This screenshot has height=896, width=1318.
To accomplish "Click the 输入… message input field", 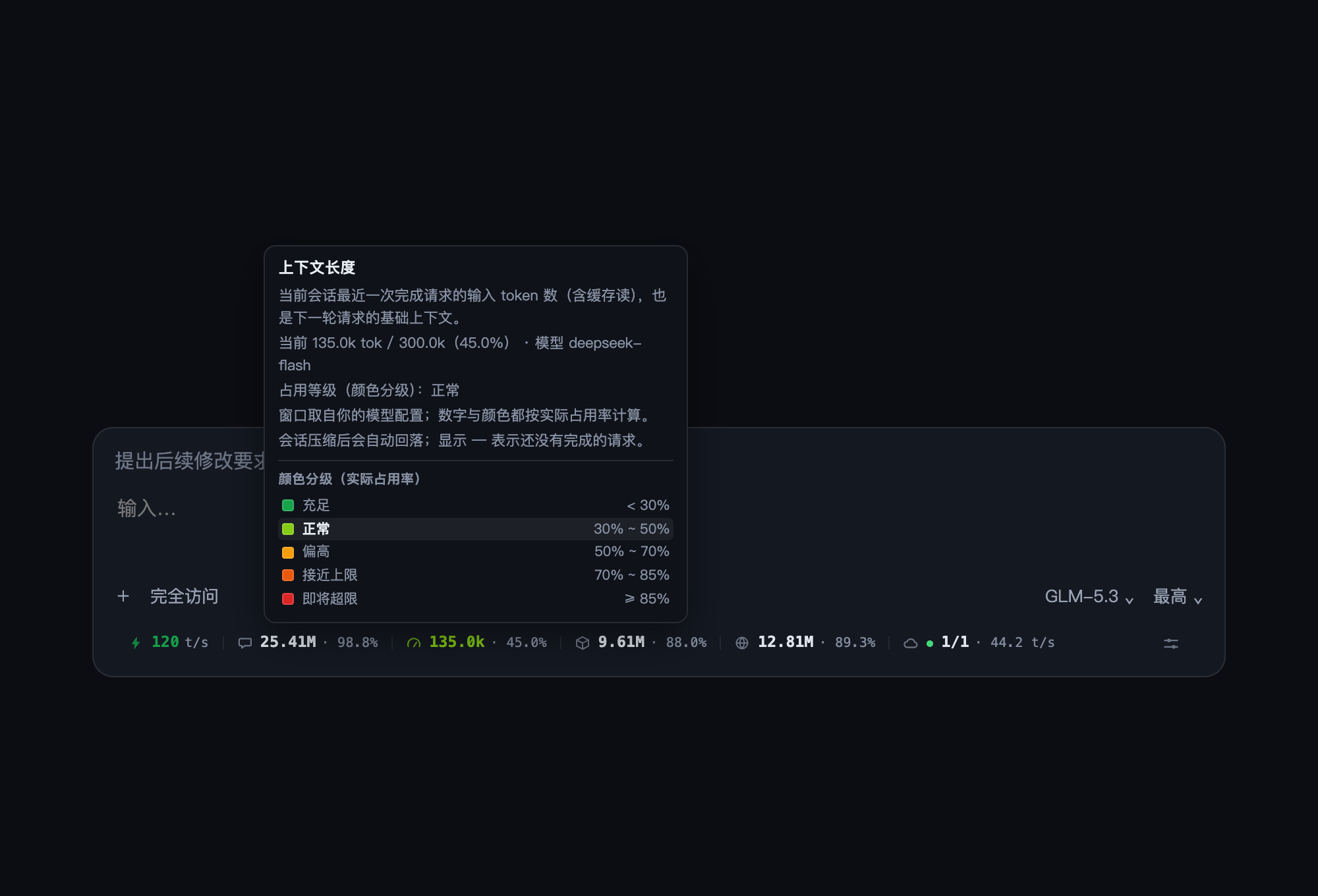I will [147, 508].
